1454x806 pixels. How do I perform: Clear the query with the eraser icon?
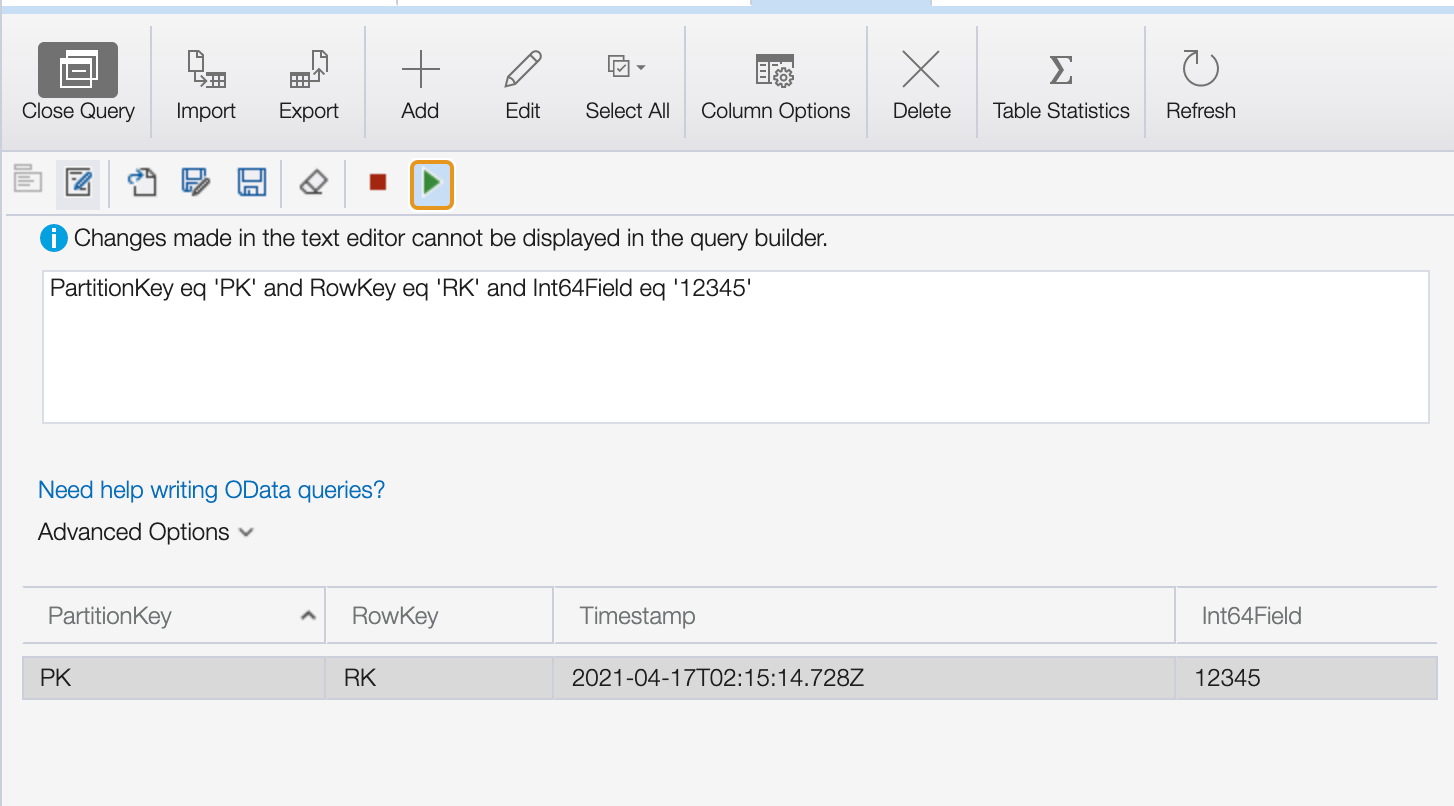click(x=313, y=183)
